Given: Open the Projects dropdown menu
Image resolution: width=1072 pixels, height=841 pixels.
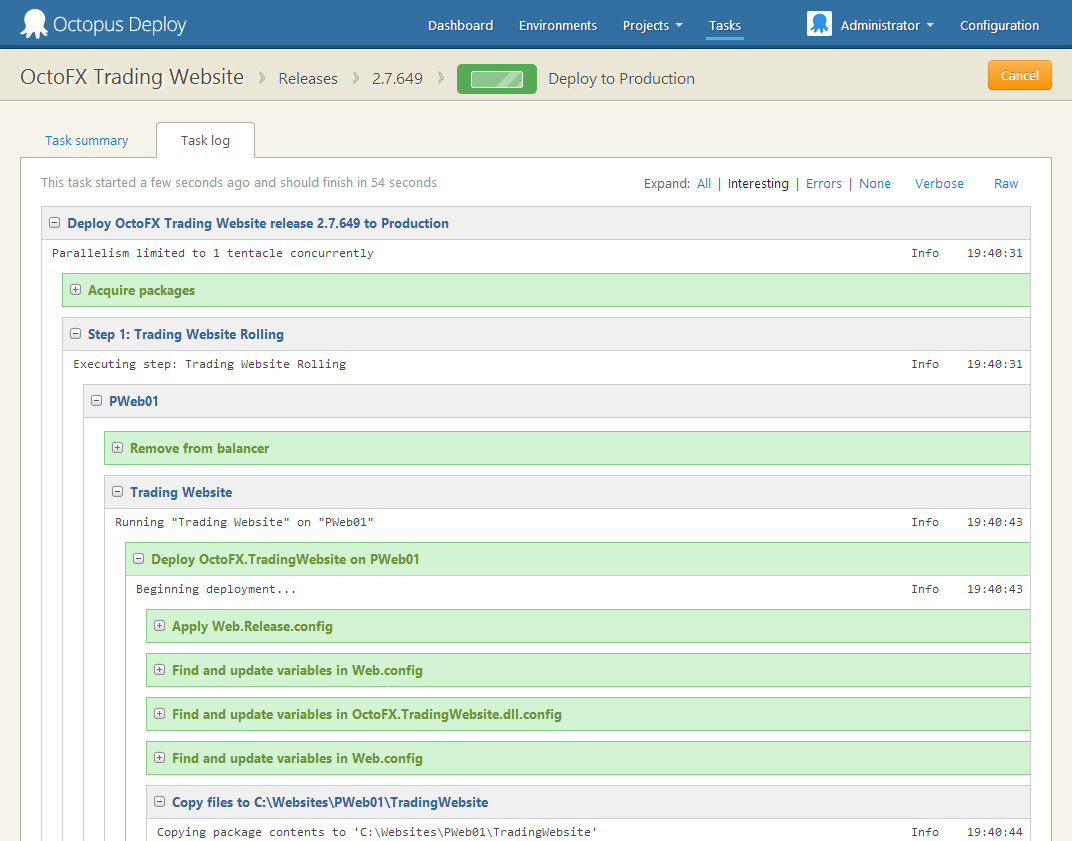Looking at the screenshot, I should pyautogui.click(x=652, y=26).
